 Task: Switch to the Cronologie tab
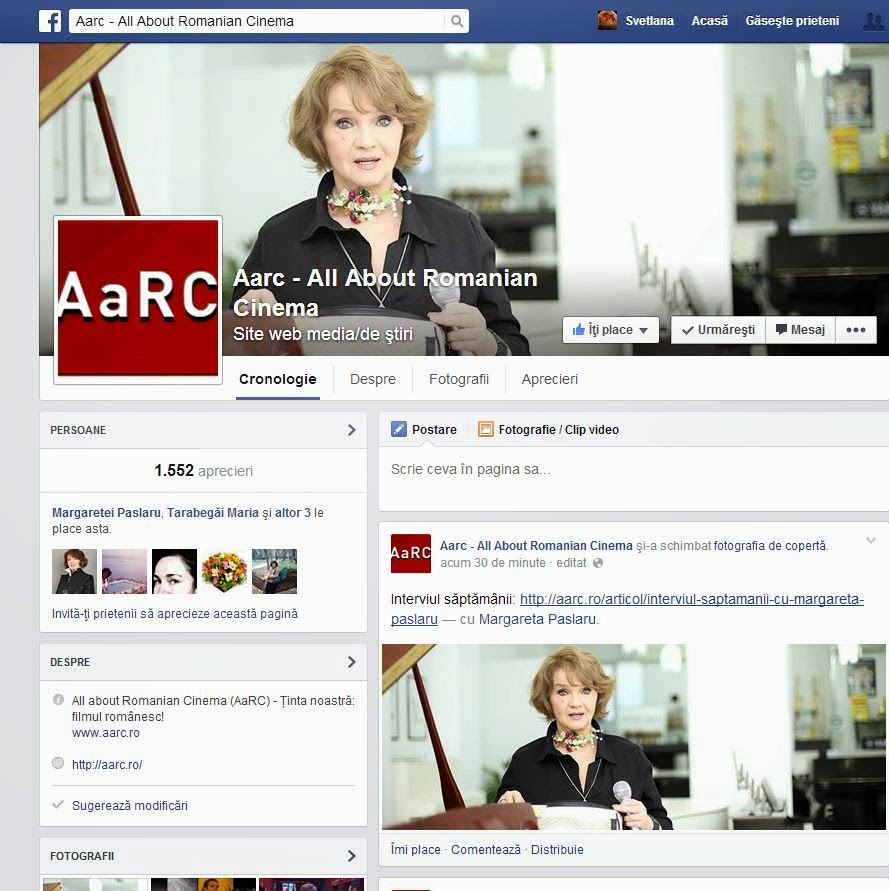pos(277,379)
